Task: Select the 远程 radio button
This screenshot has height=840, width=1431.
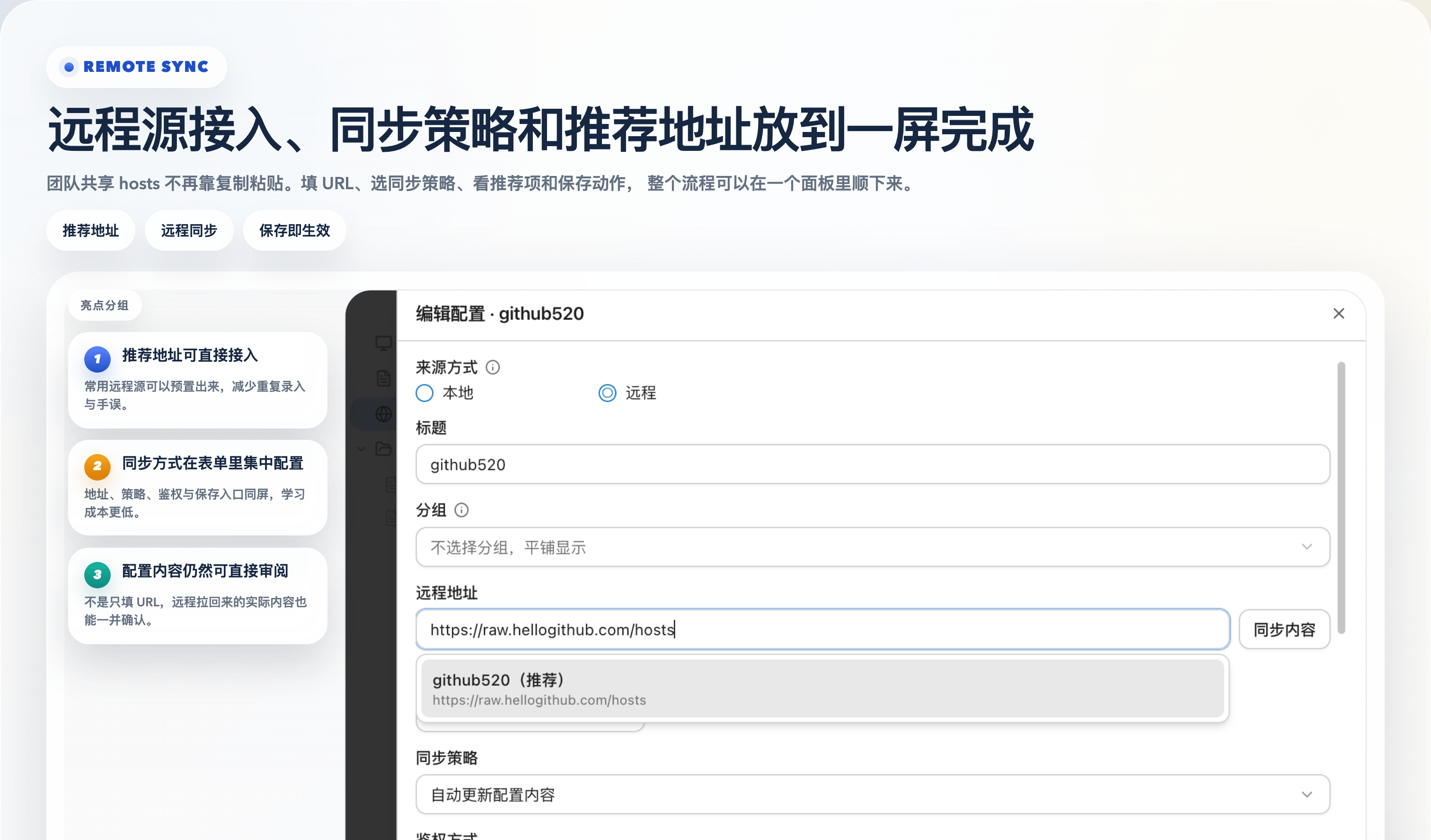Action: [x=607, y=393]
